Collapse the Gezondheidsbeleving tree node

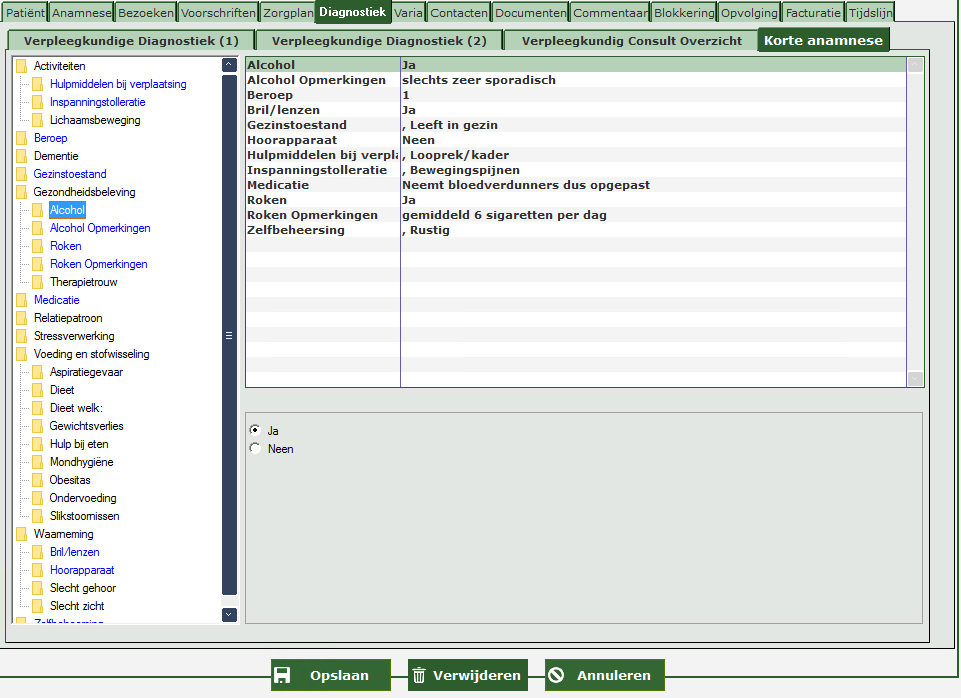[84, 192]
